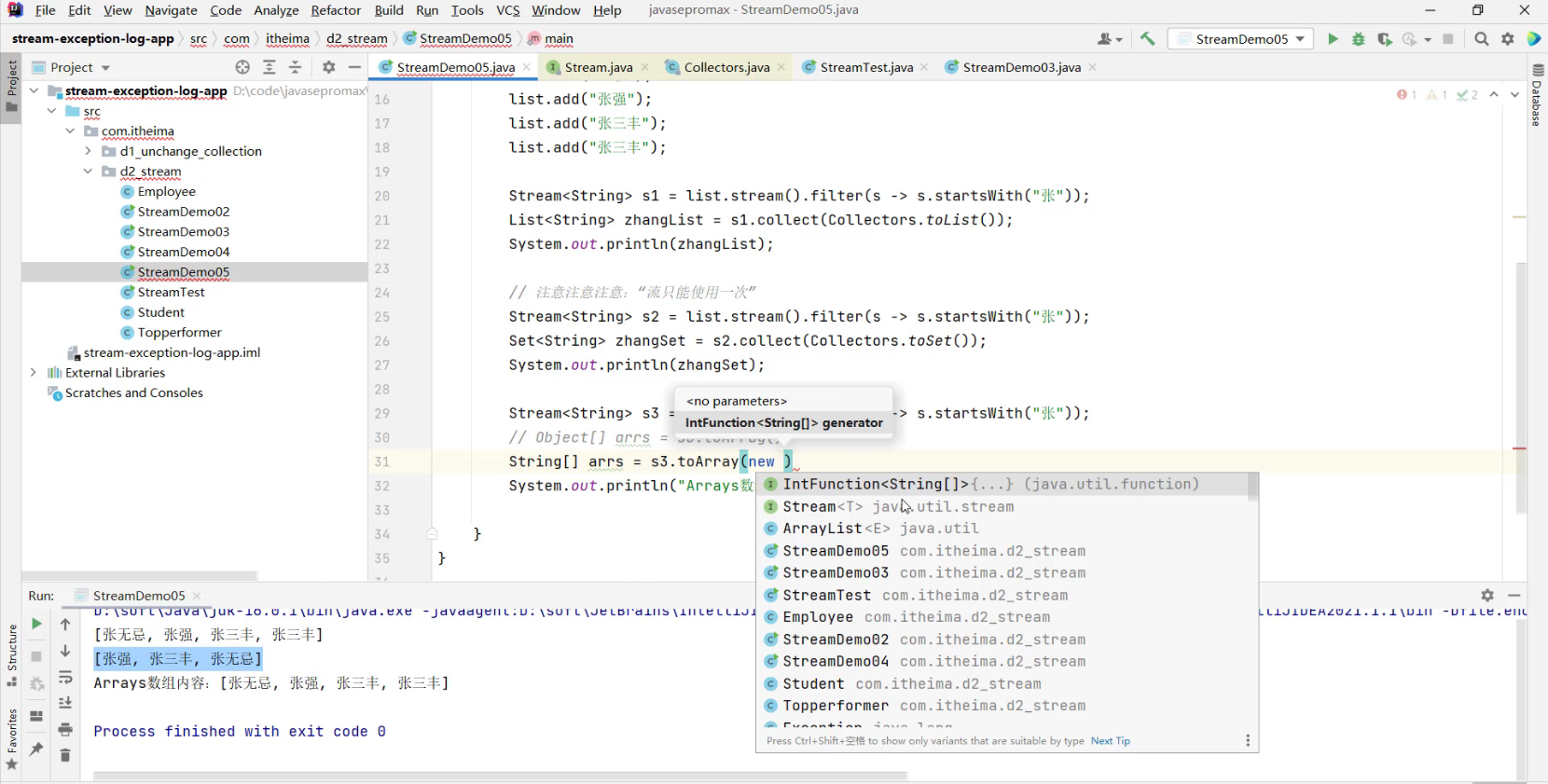Image resolution: width=1548 pixels, height=784 pixels.
Task: Open the VCS menu
Action: coord(508,10)
